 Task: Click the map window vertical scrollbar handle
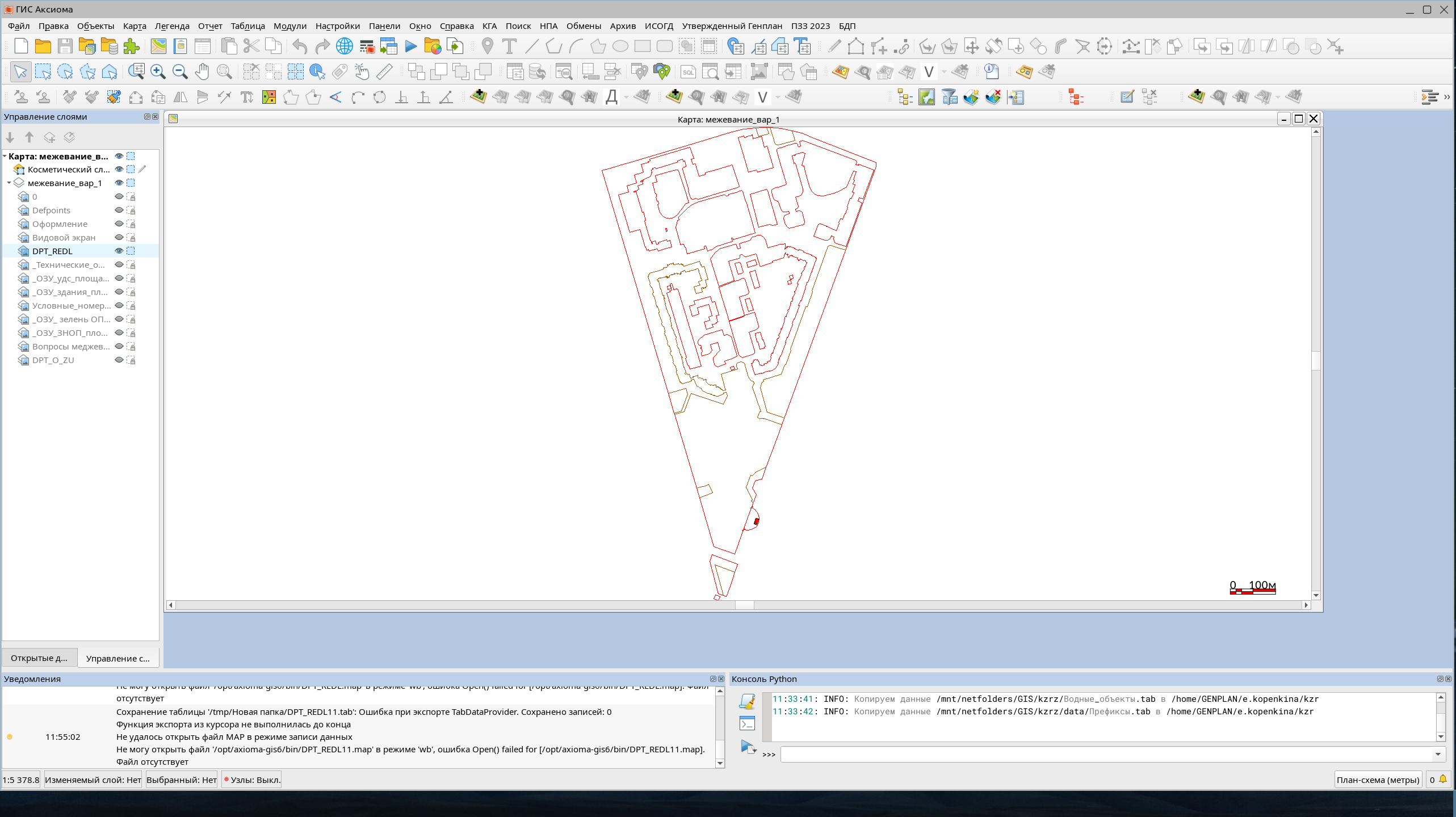1316,360
